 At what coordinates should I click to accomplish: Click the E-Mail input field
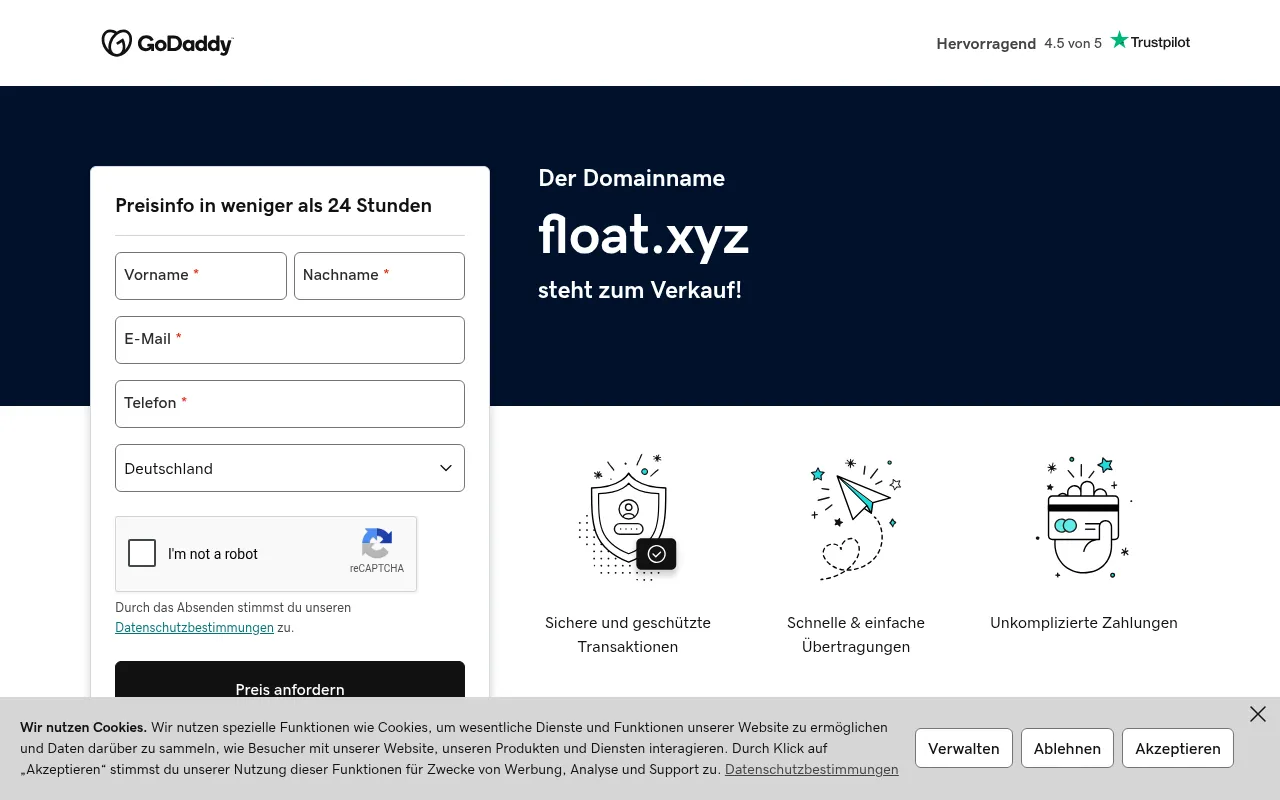click(x=290, y=340)
